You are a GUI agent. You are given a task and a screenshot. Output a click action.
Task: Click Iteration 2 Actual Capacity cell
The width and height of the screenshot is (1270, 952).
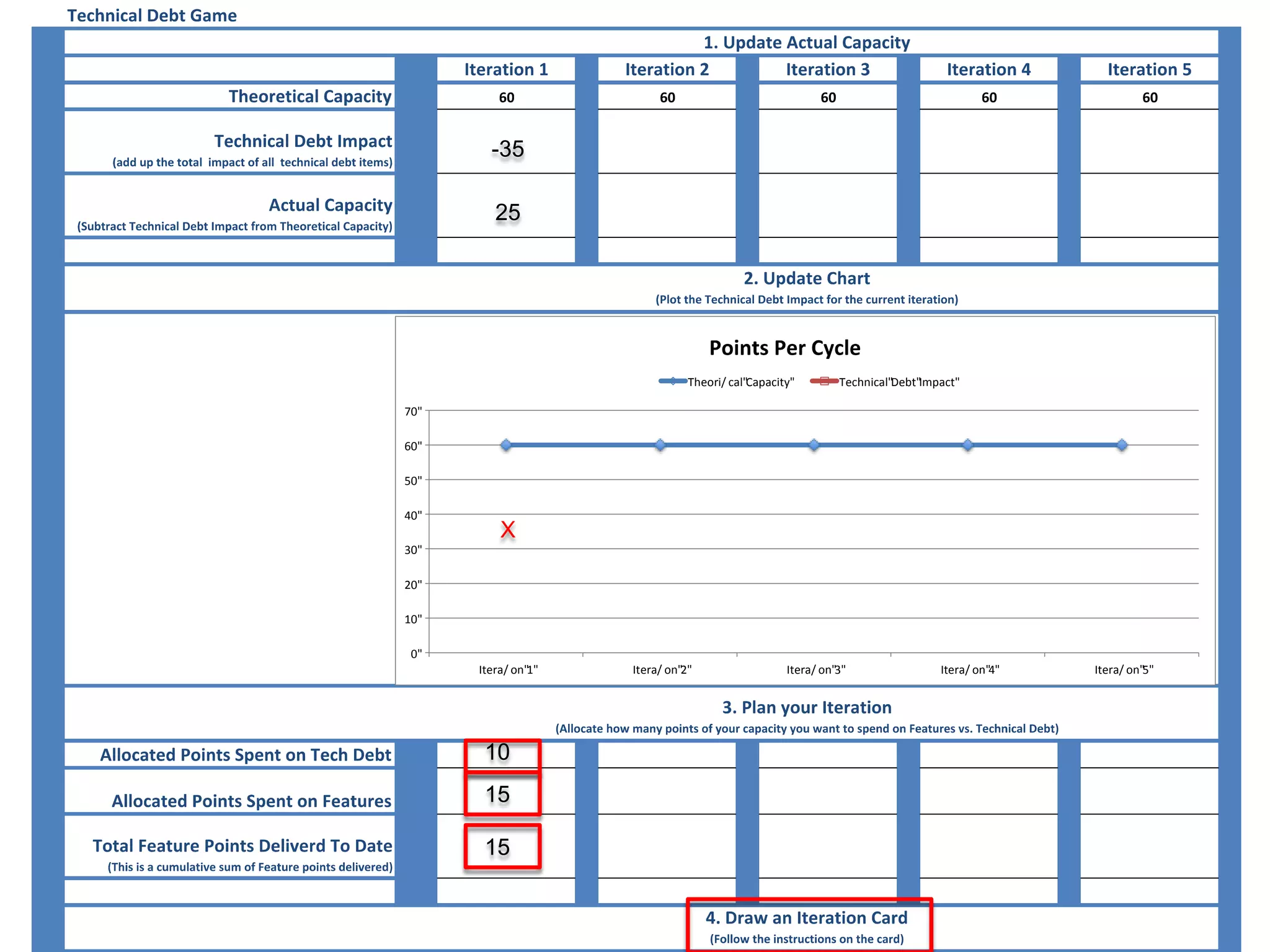(x=667, y=206)
